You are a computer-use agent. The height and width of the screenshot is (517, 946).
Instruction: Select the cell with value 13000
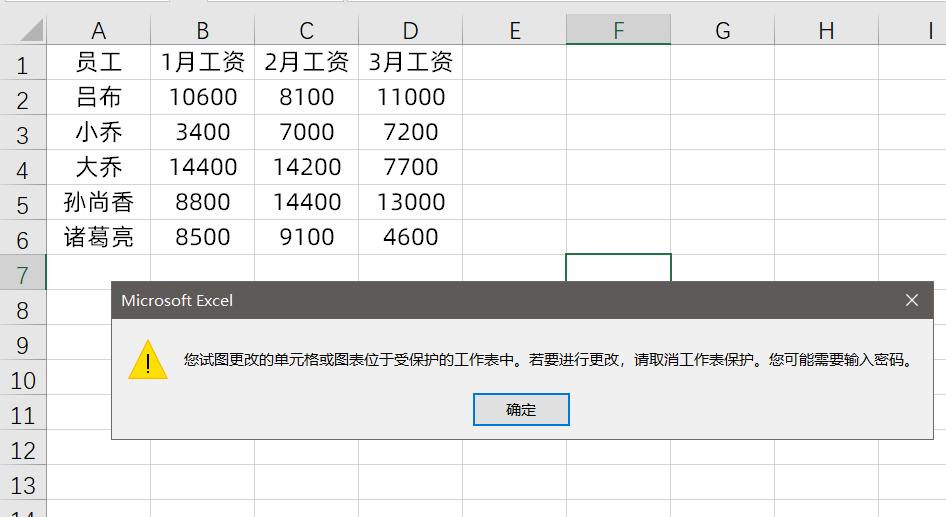tap(410, 202)
